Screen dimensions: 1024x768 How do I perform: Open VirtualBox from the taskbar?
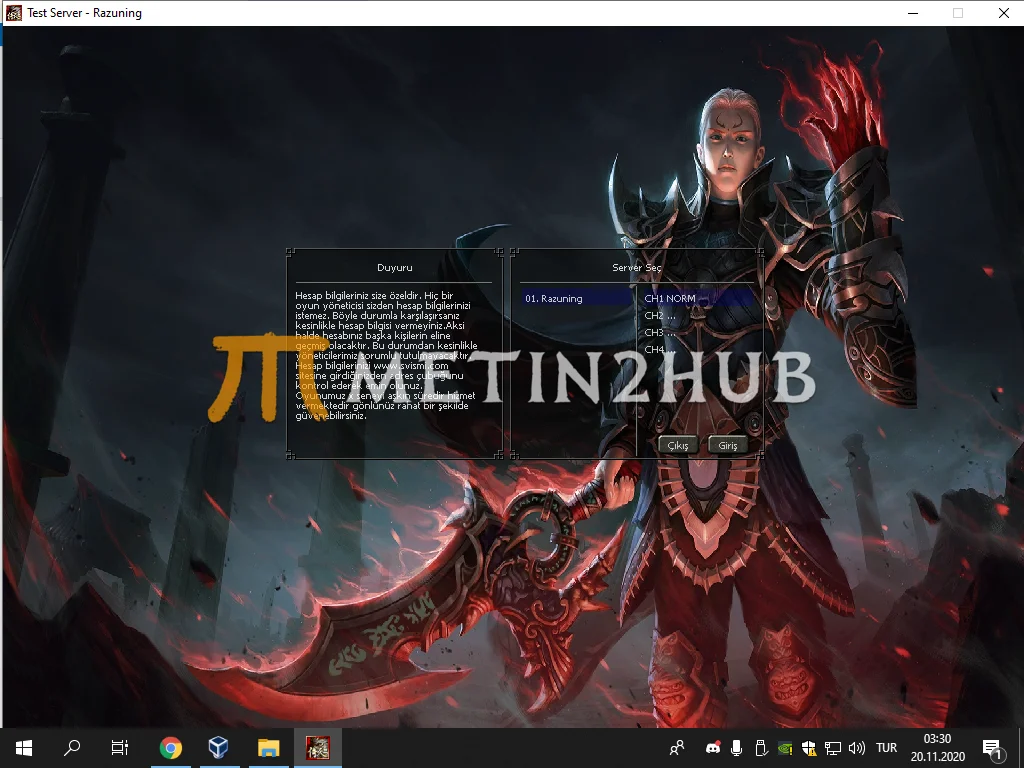click(x=219, y=747)
